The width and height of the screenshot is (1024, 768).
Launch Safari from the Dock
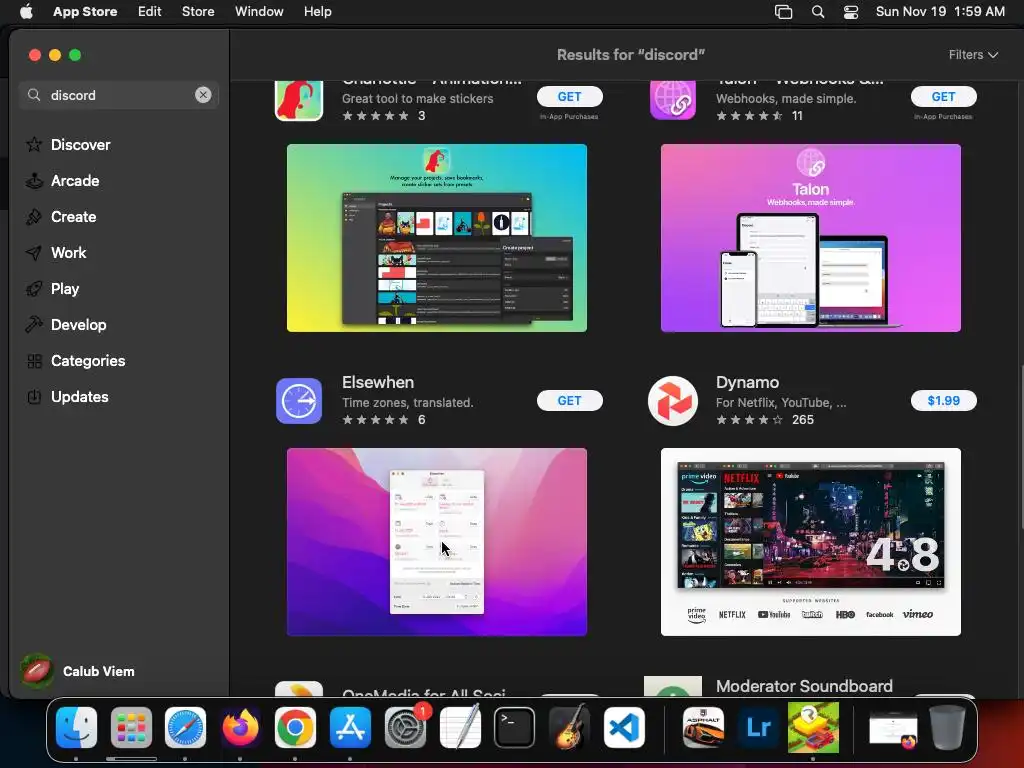tap(185, 728)
